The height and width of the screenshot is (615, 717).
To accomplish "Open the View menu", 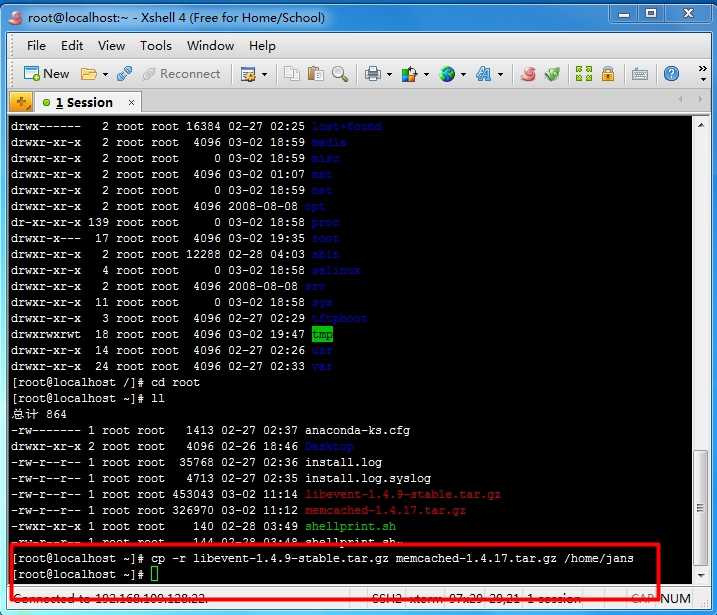I will click(111, 46).
